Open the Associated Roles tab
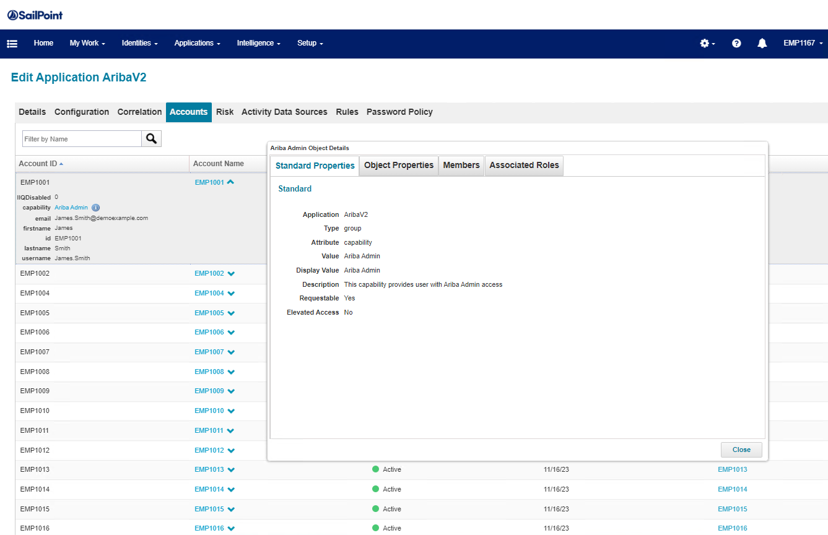Viewport: 828px width, 535px height. click(524, 165)
